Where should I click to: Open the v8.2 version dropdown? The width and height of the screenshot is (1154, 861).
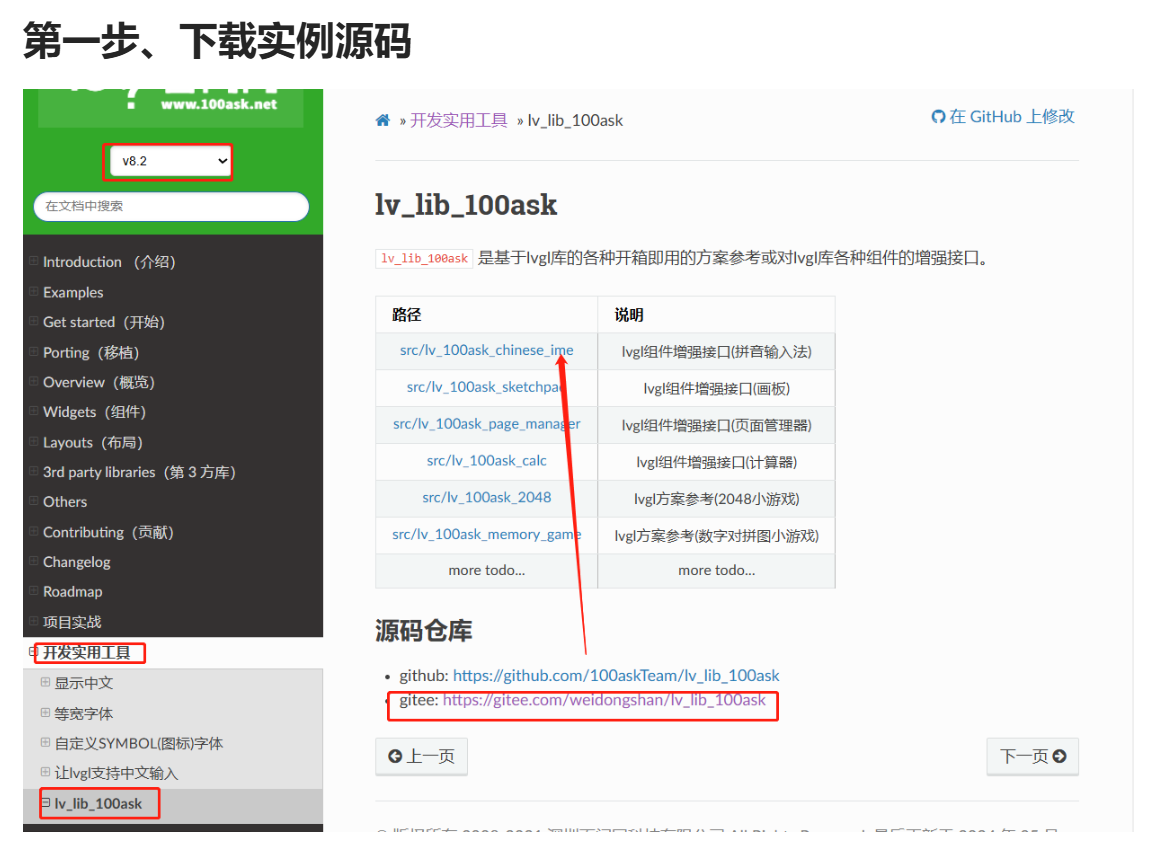pyautogui.click(x=170, y=161)
